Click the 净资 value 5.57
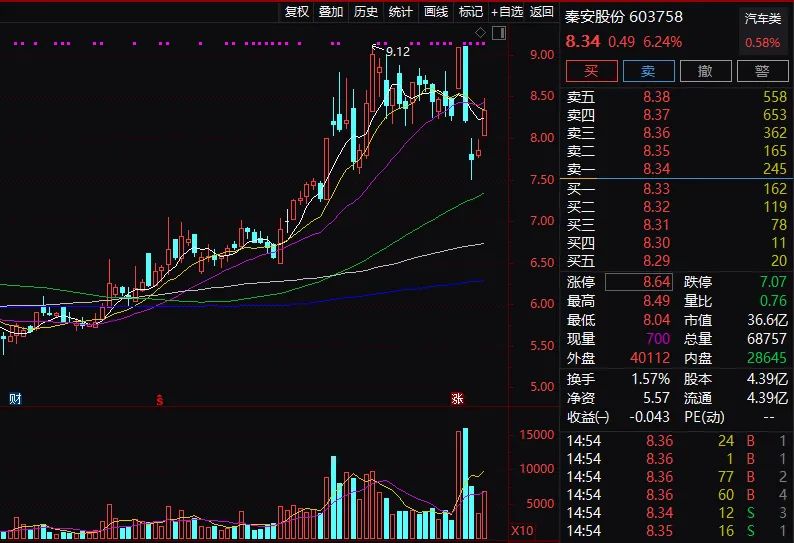Image resolution: width=794 pixels, height=543 pixels. click(x=656, y=398)
